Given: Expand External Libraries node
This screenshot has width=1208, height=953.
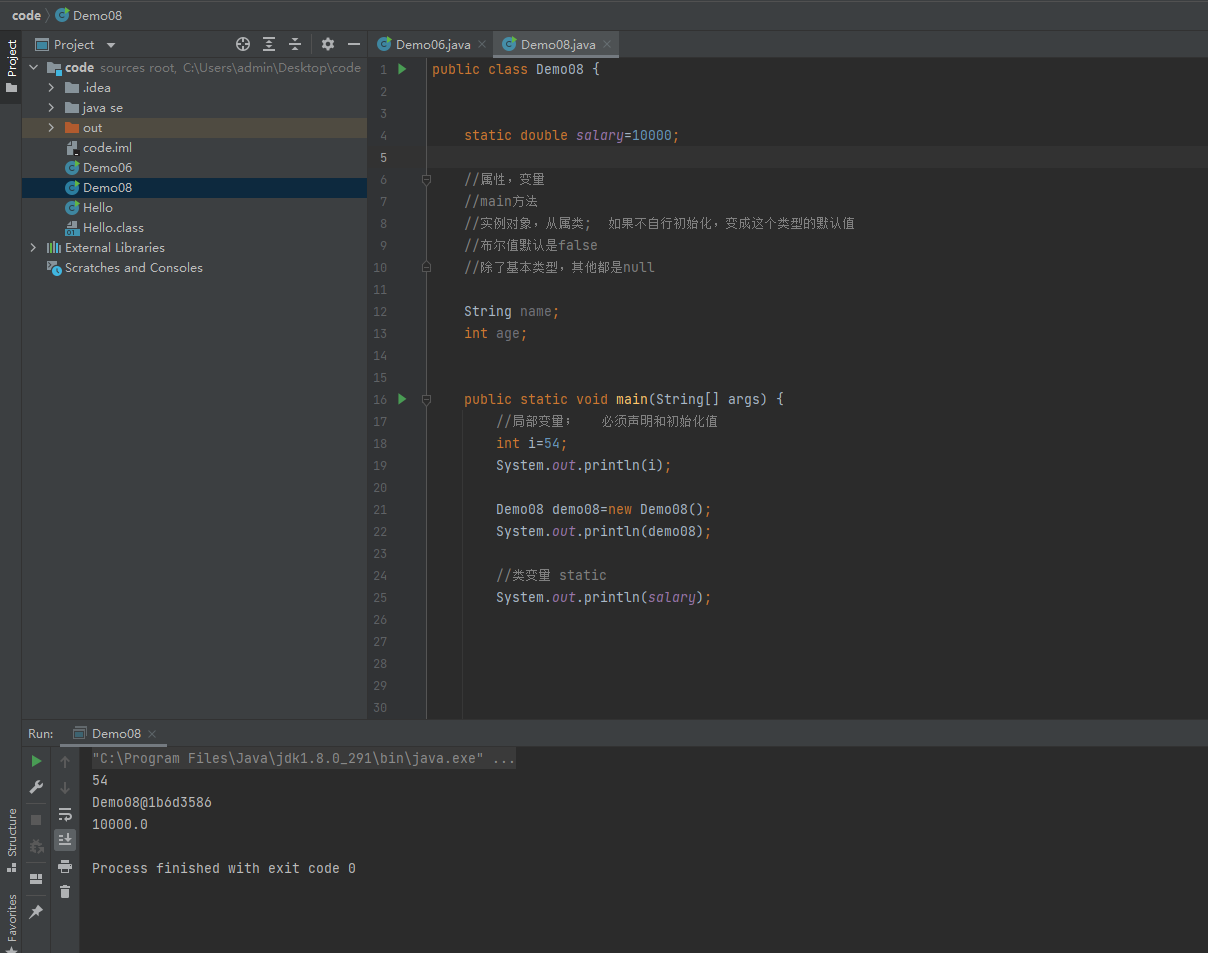Looking at the screenshot, I should click(x=33, y=248).
